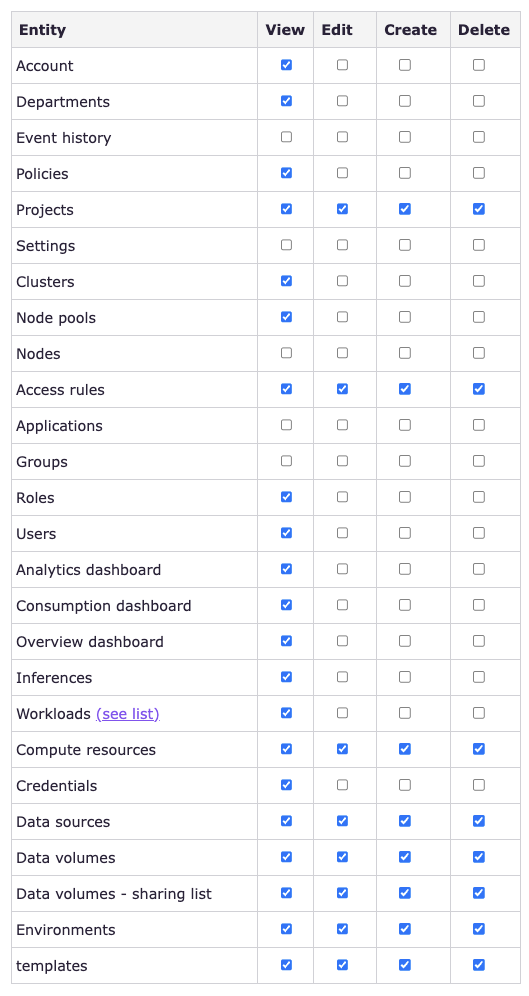
Task: Uncheck View for Analytics dashboard
Action: [286, 569]
